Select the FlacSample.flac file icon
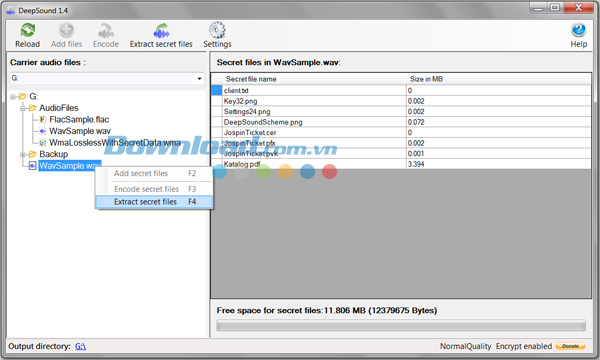The width and height of the screenshot is (600, 360). [x=42, y=119]
